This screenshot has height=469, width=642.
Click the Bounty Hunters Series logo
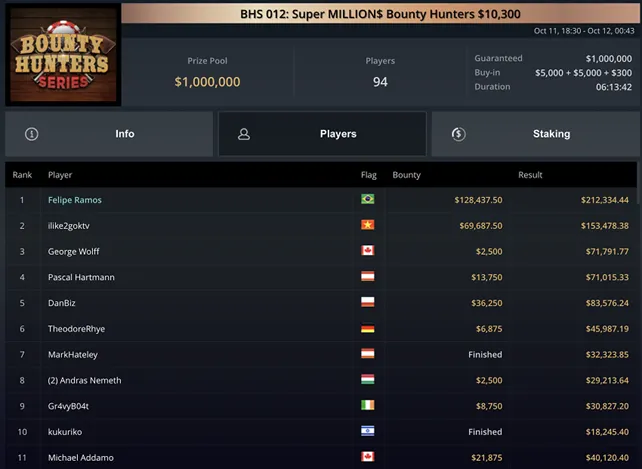(x=63, y=54)
